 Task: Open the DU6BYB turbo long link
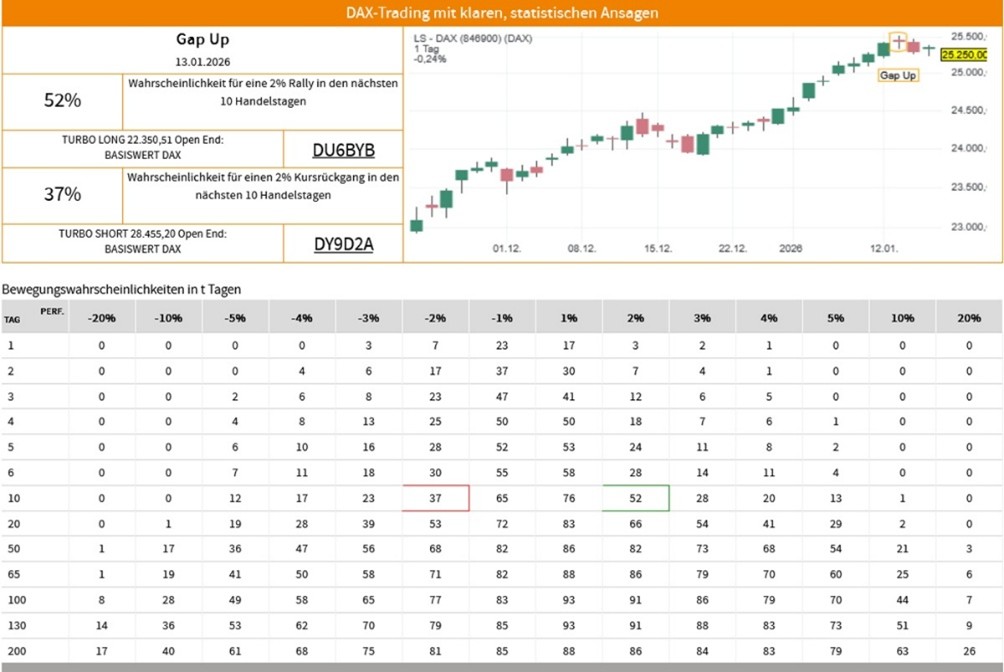[343, 150]
